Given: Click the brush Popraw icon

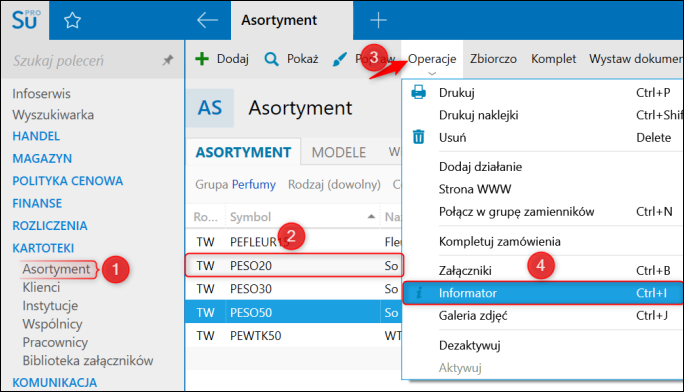Looking at the screenshot, I should [339, 59].
